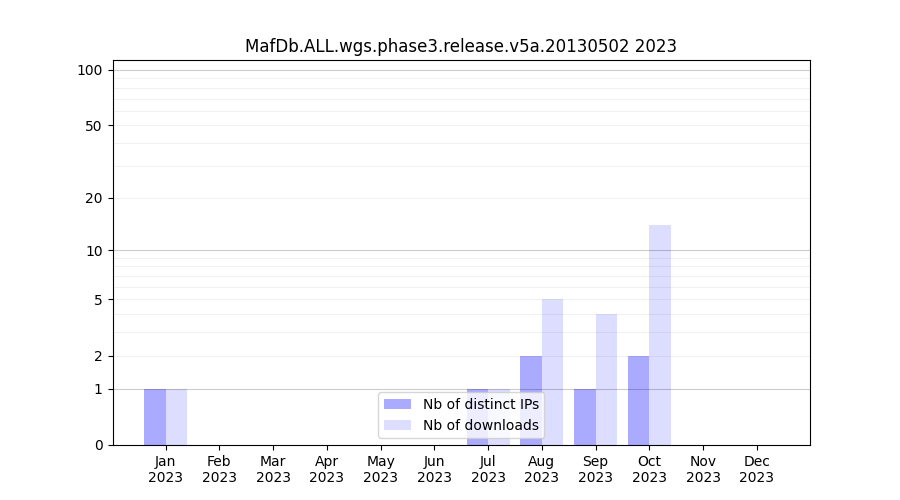Click the September distinct IPs bar

point(584,416)
